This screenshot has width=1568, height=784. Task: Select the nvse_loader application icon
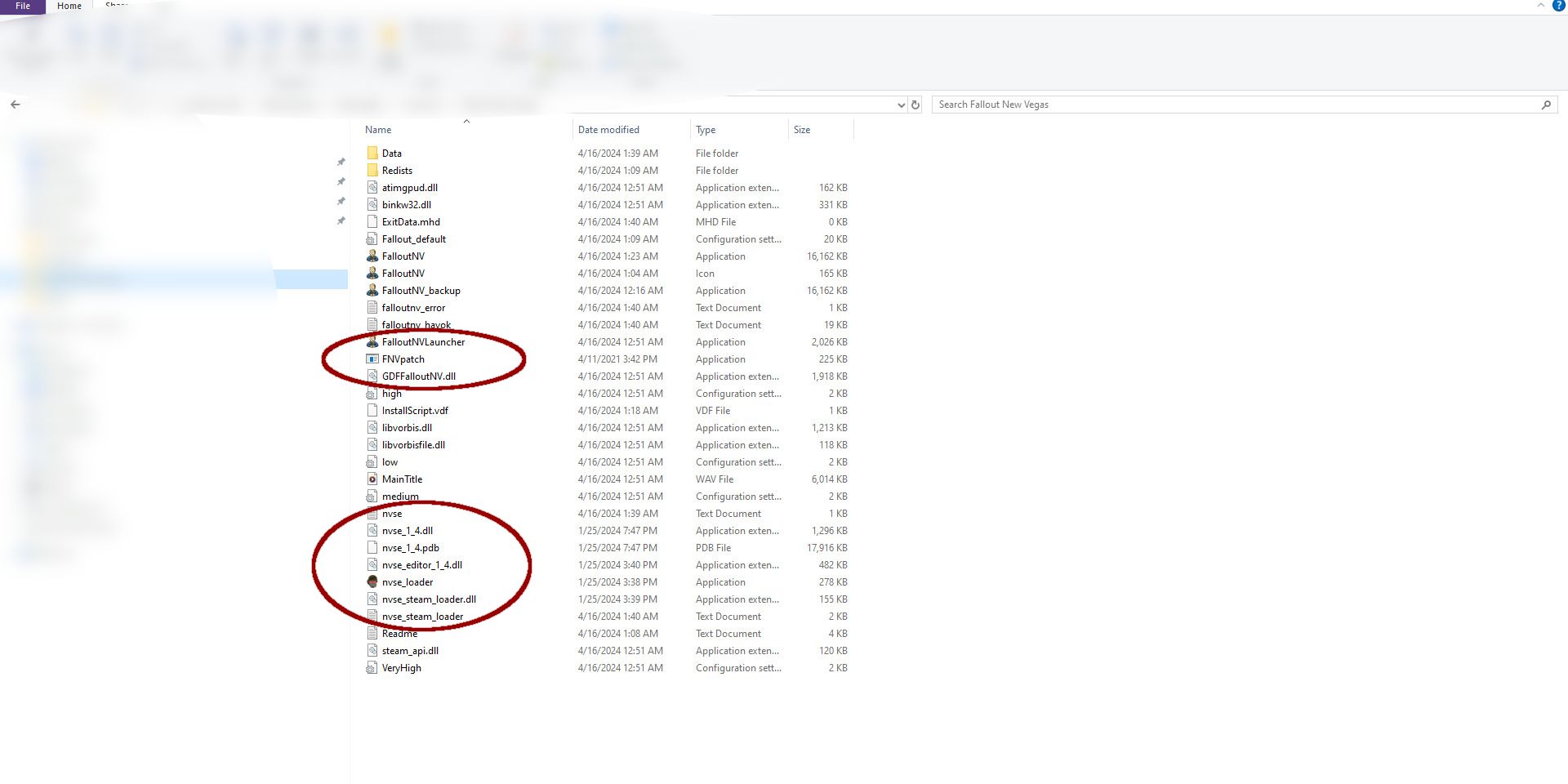click(x=372, y=581)
